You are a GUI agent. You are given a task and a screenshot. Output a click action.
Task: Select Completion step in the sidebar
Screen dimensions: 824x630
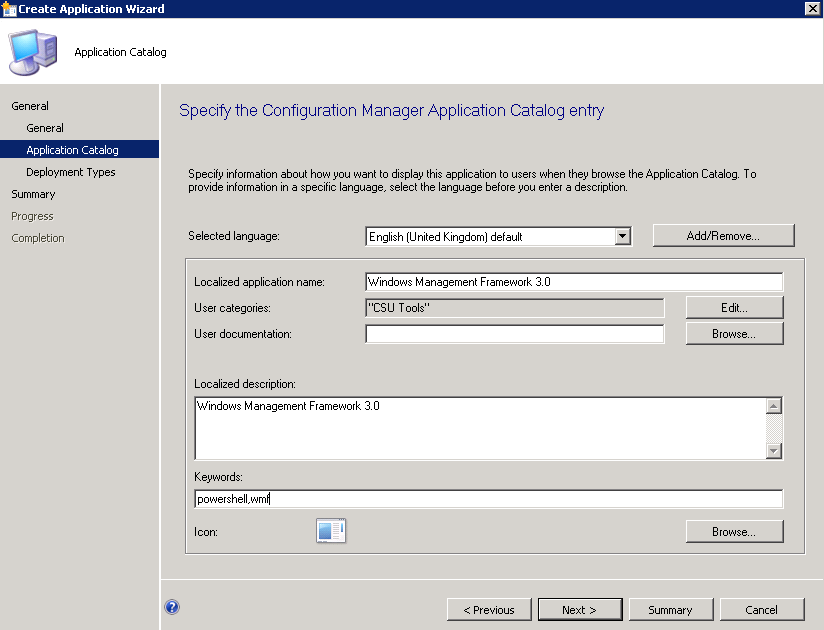pyautogui.click(x=38, y=239)
